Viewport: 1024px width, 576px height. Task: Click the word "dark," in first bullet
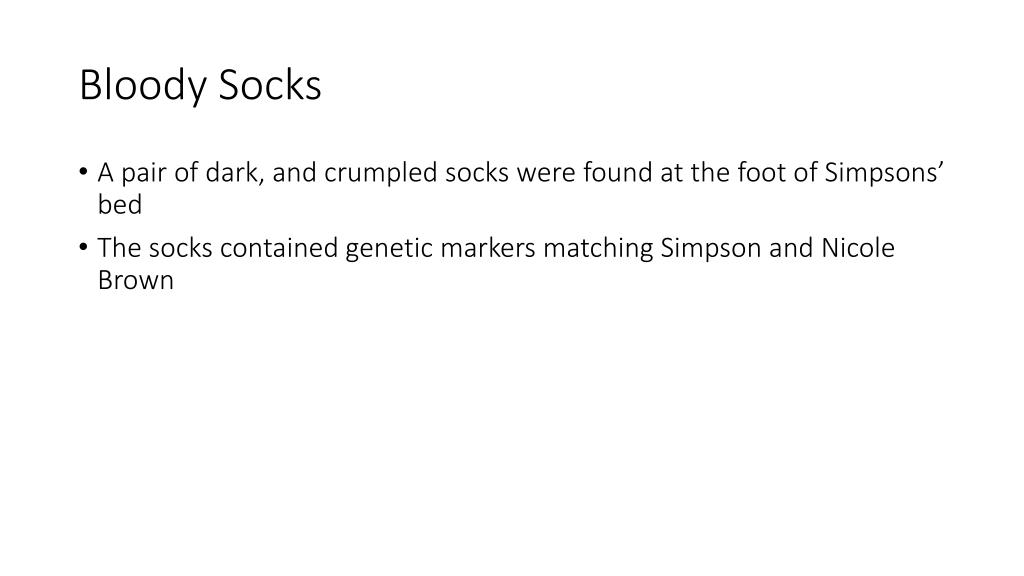(235, 173)
